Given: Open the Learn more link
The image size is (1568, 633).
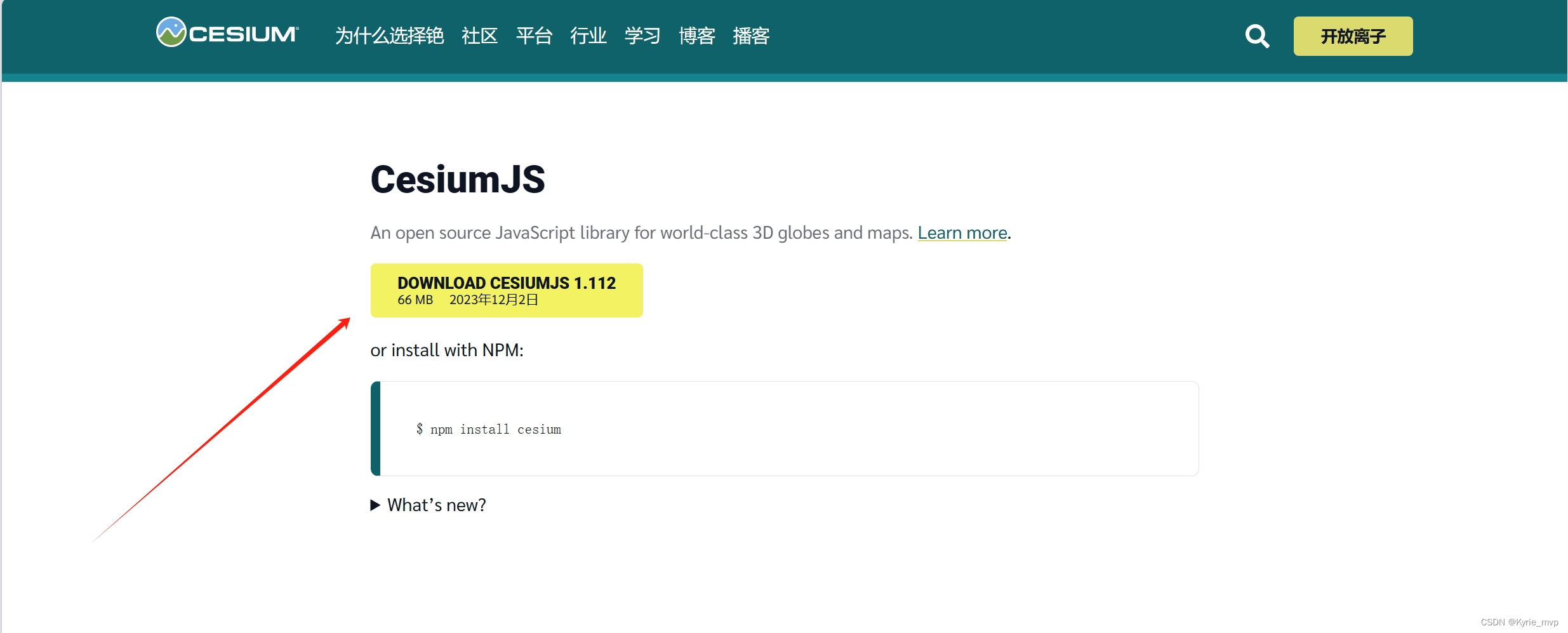Looking at the screenshot, I should [x=962, y=233].
